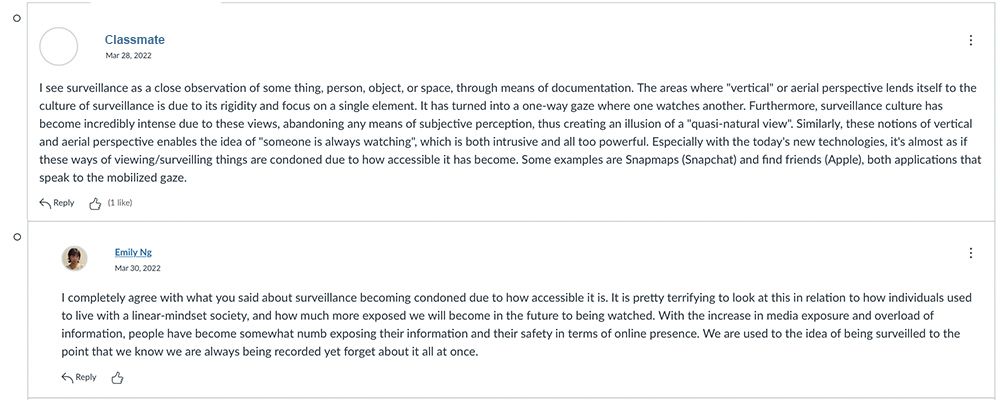The image size is (1000, 400).
Task: Click thumbs-up icon under Emily Ng's reply
Action: coord(117,377)
